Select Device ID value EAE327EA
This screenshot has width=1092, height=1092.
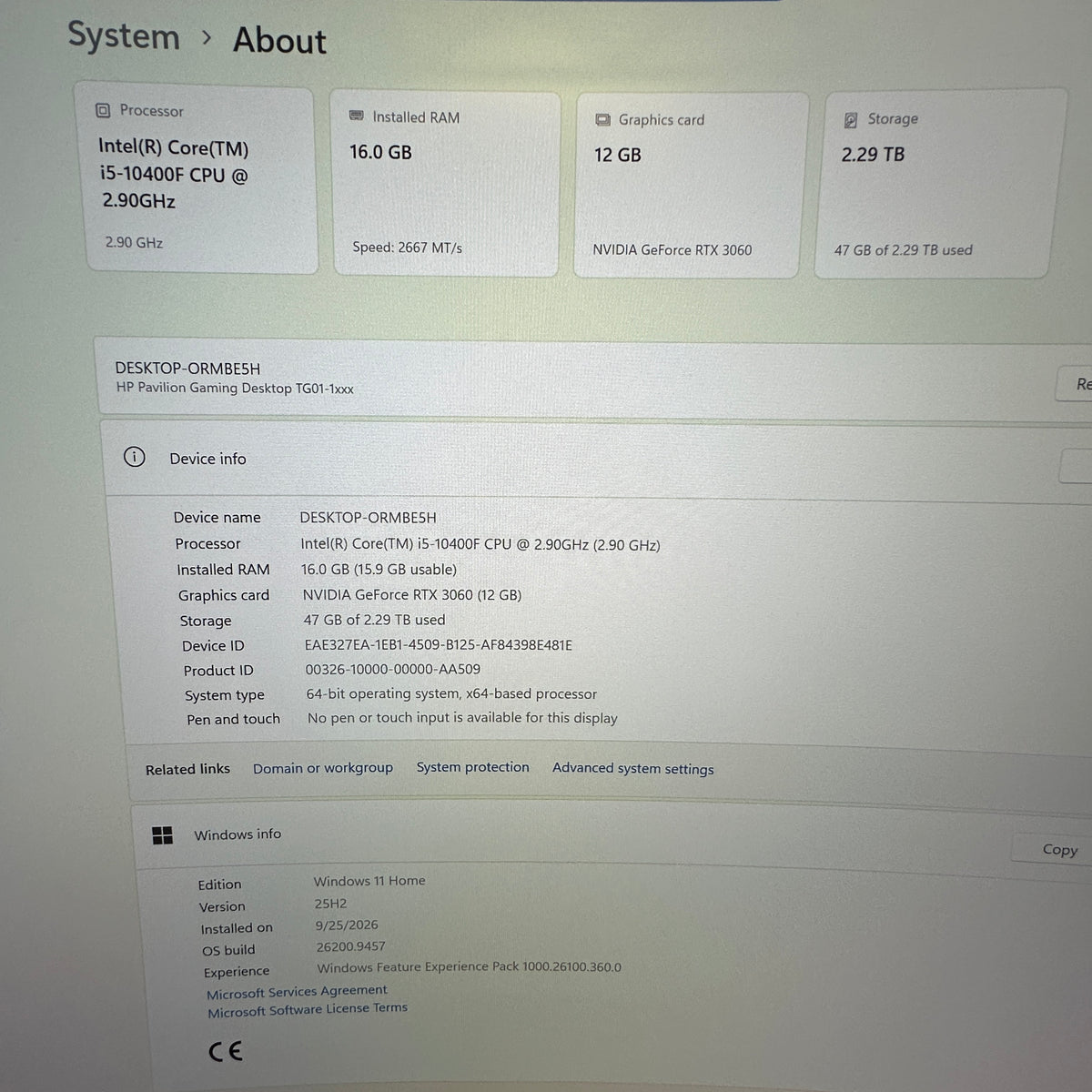439,644
